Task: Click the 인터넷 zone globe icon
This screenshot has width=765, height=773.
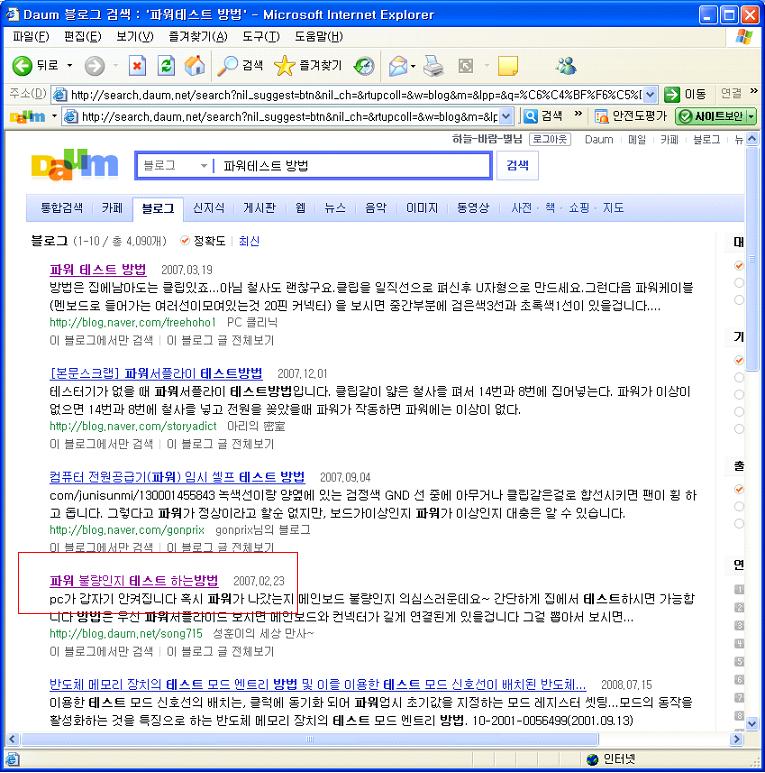Action: [593, 759]
